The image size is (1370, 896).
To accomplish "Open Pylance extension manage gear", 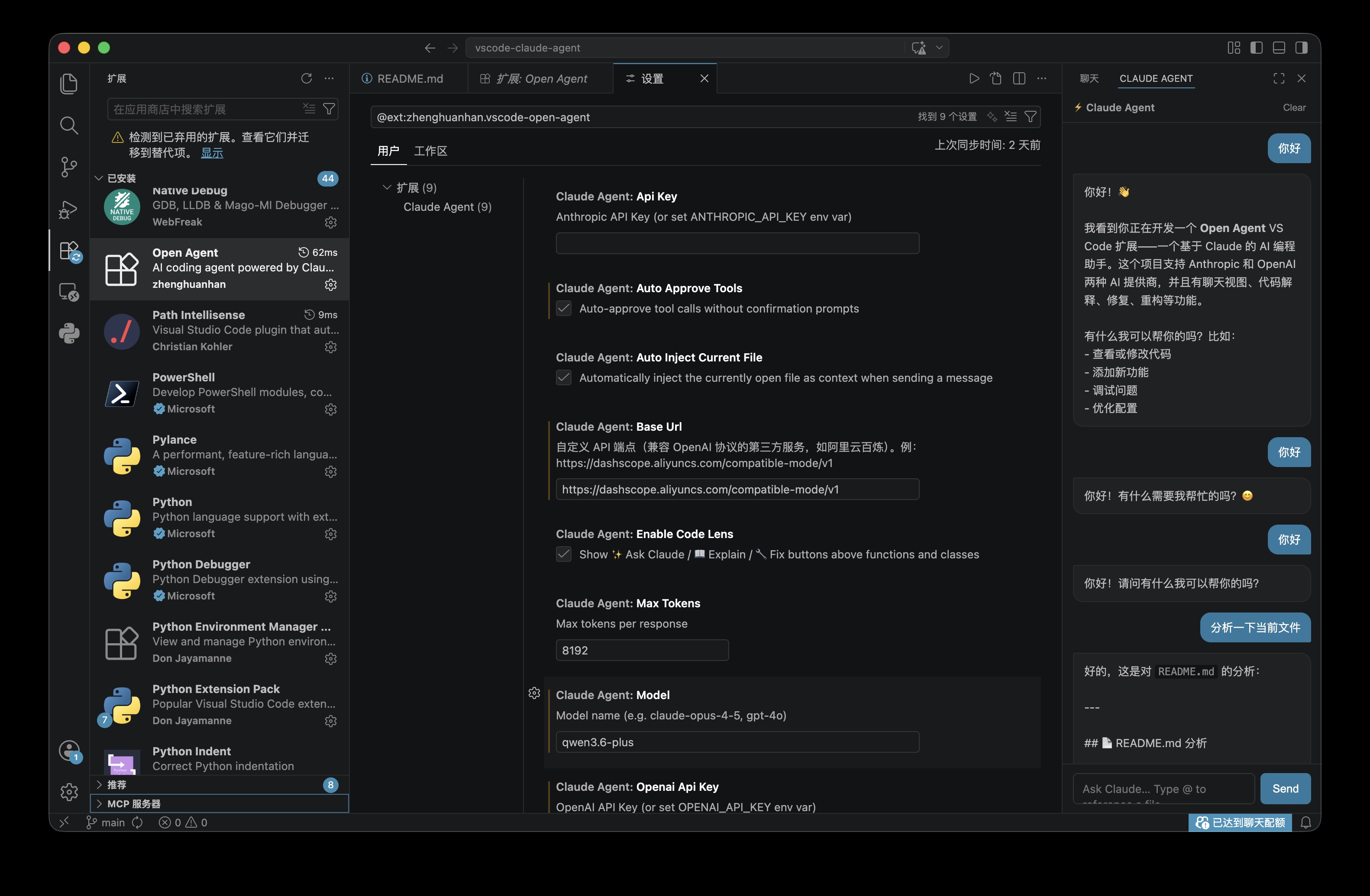I will 330,472.
